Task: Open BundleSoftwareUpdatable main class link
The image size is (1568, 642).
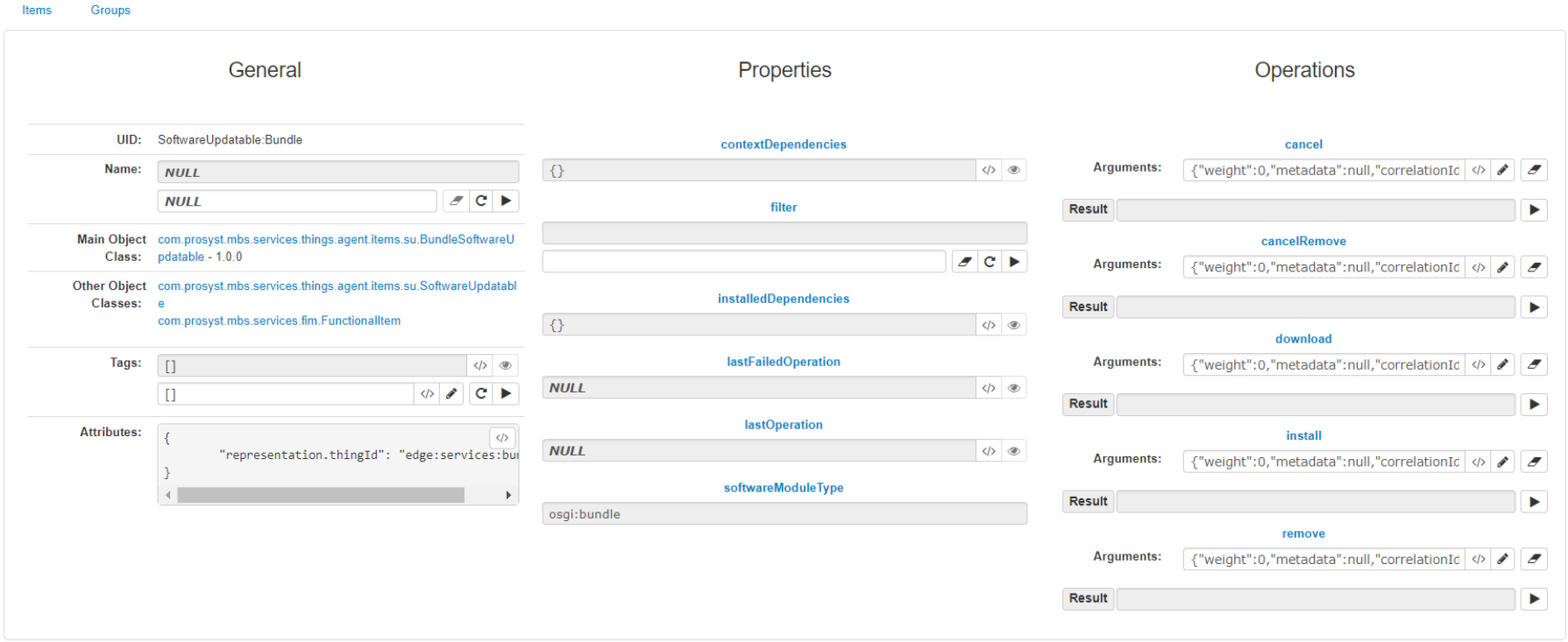Action: coord(336,248)
